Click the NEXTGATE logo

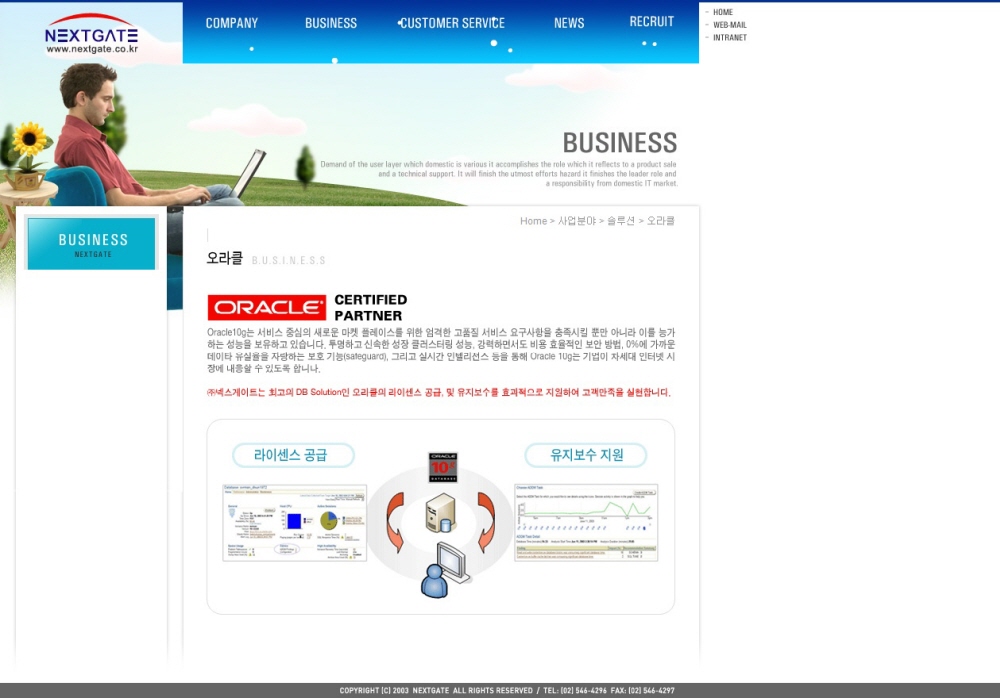91,34
